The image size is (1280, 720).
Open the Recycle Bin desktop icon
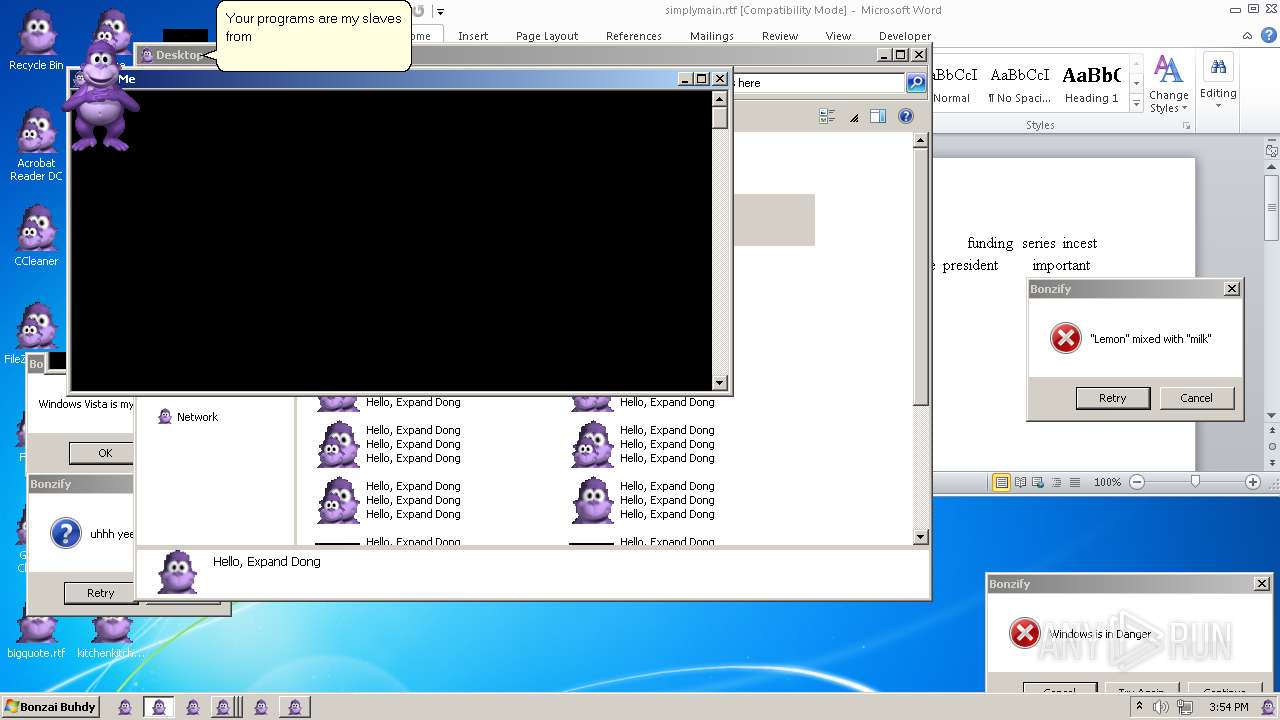tap(36, 41)
